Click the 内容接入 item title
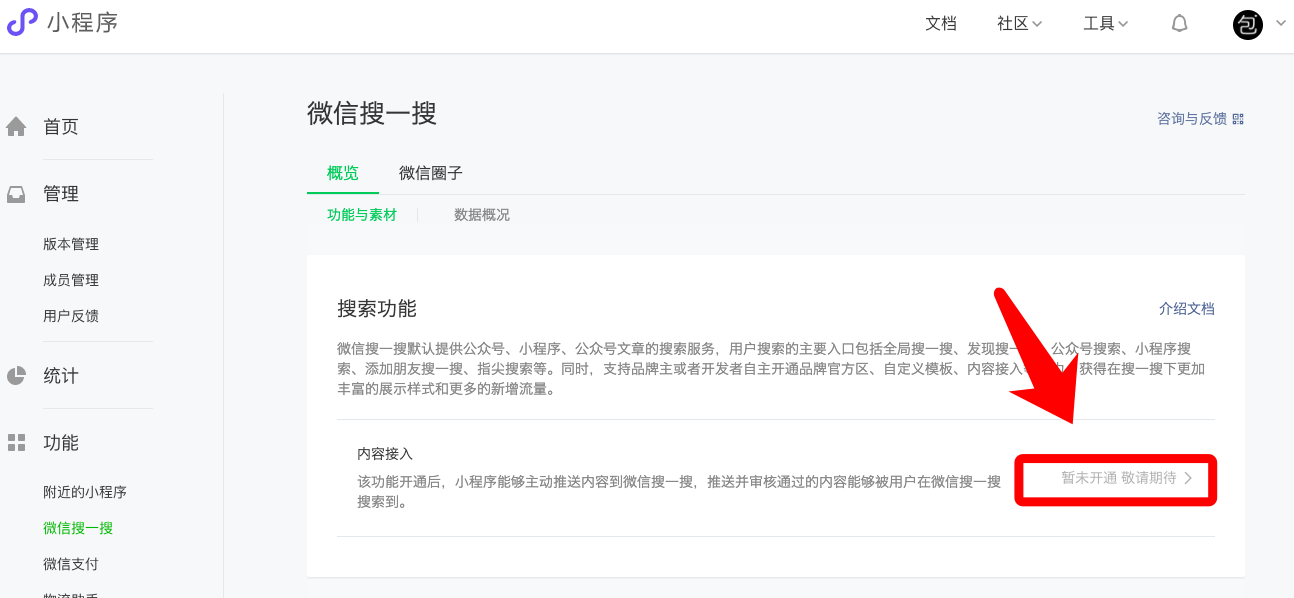1294x598 pixels. pos(385,454)
